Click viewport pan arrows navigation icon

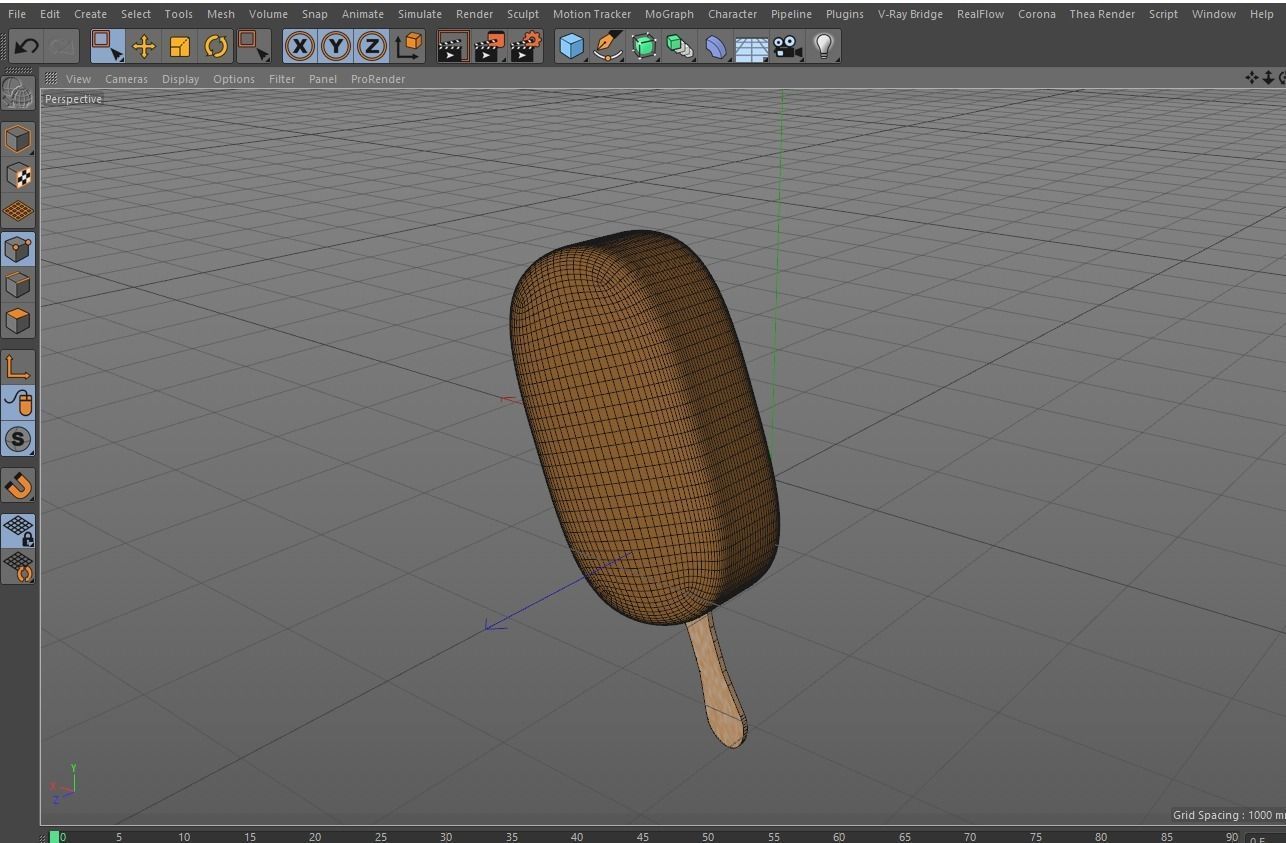coord(1251,78)
